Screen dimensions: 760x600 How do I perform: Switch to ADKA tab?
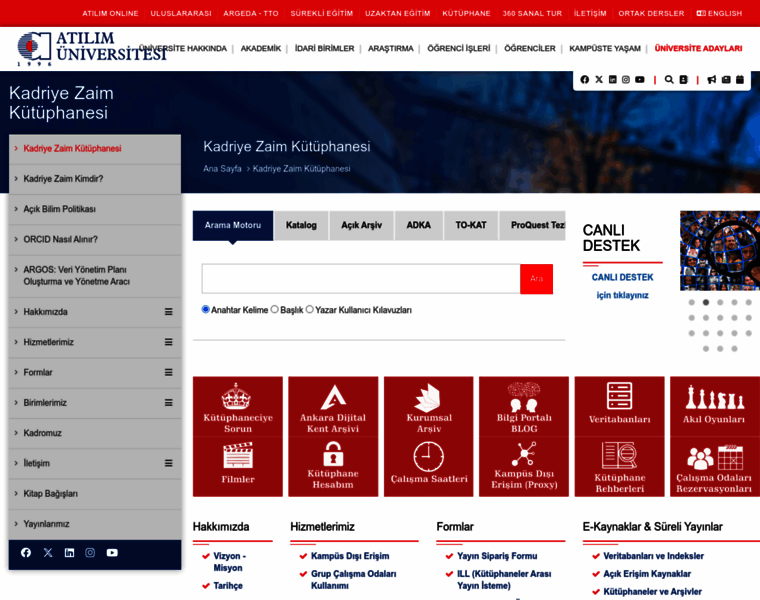[x=418, y=225]
